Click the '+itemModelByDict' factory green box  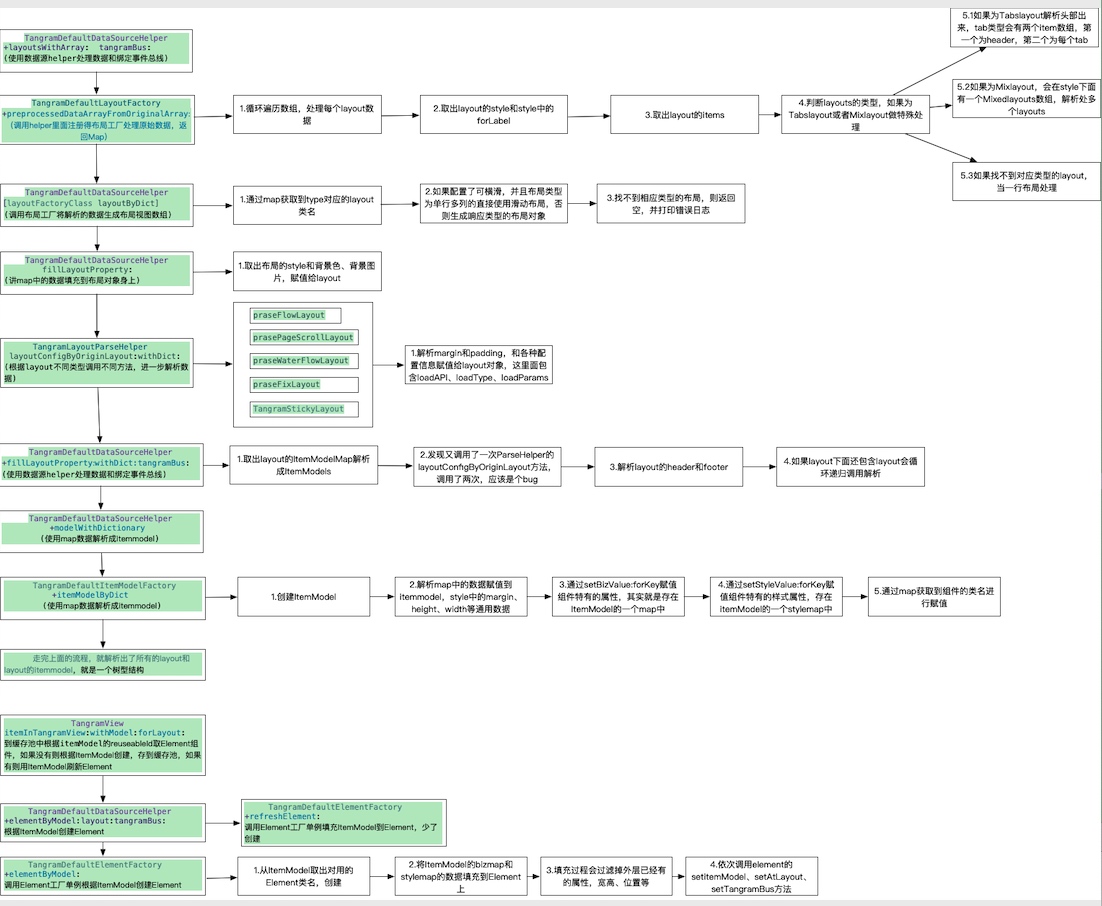103,598
